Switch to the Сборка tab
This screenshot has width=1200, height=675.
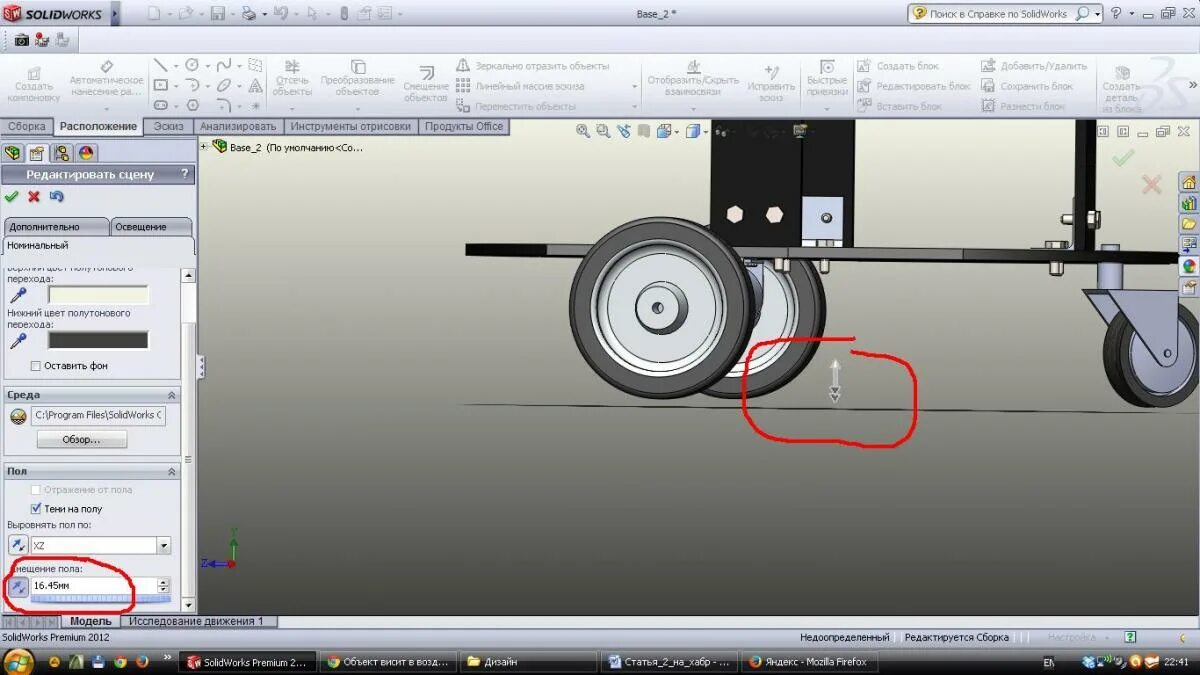(26, 126)
